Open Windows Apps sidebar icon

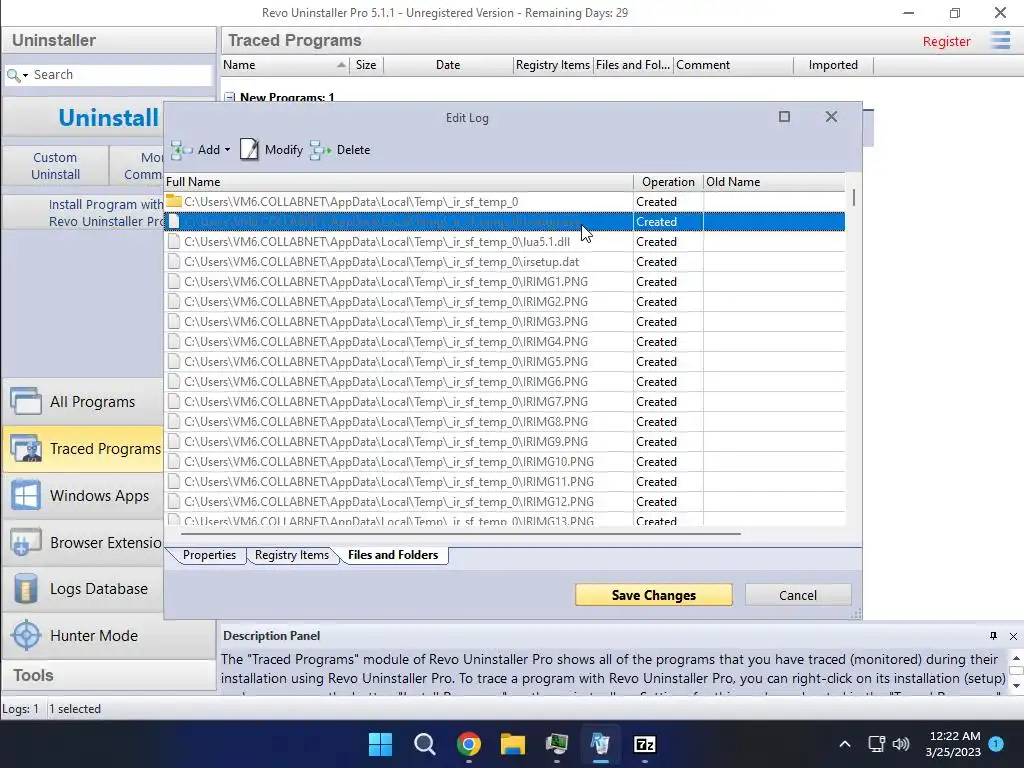coord(26,496)
